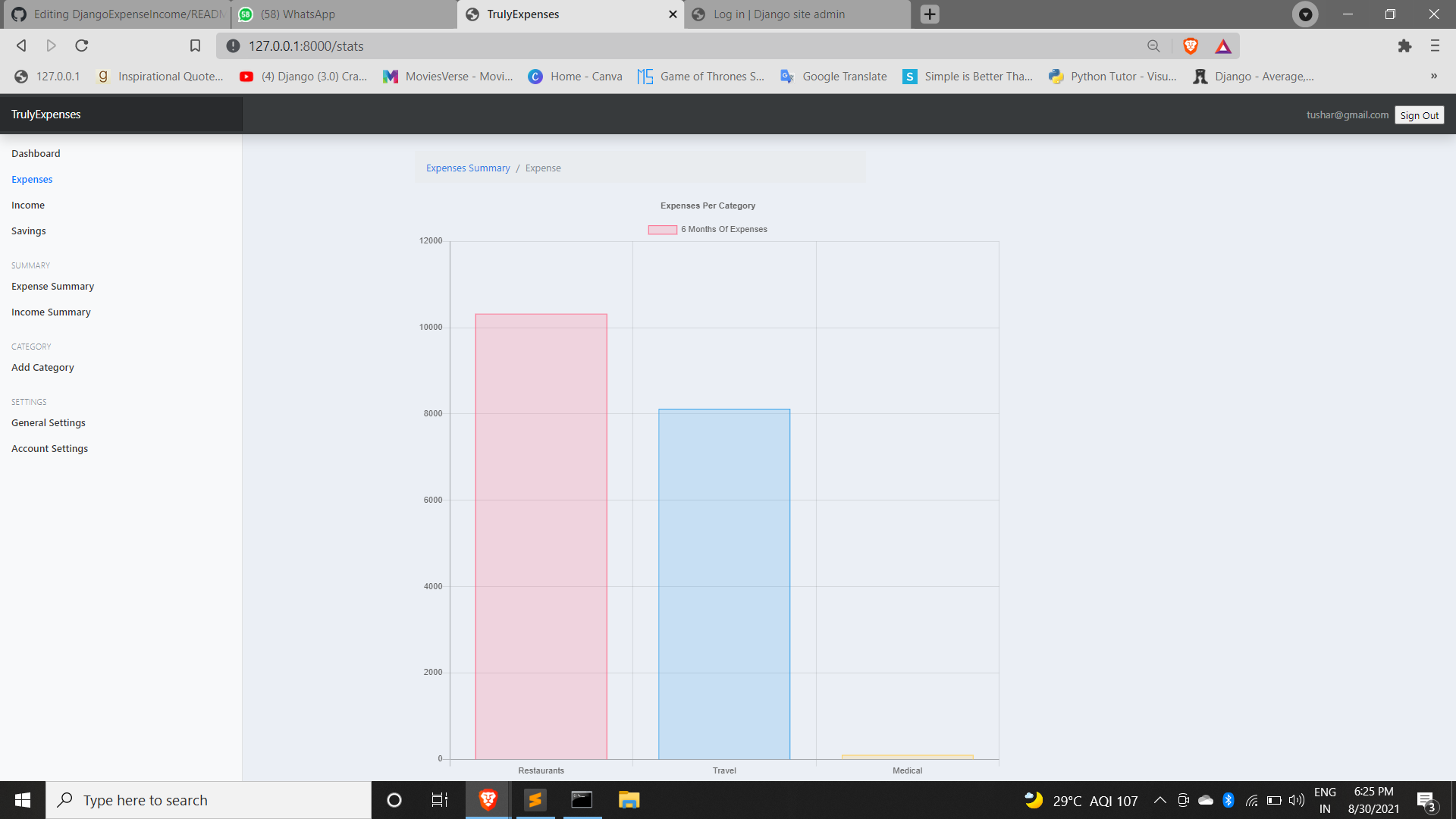
Task: Show hidden tray icons
Action: 1159,799
